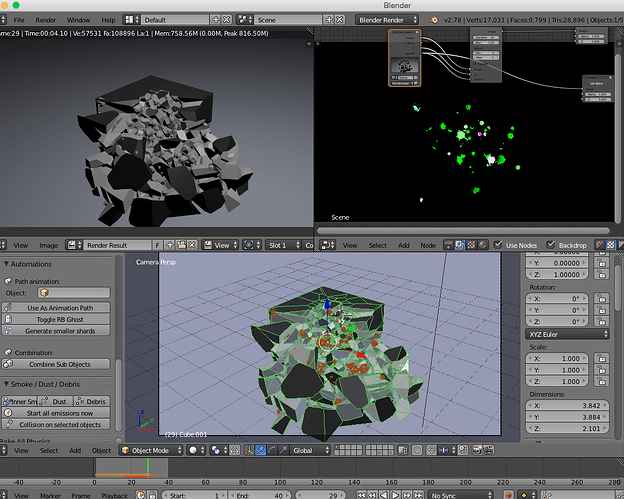Click the current frame 29 field
The width and height of the screenshot is (624, 499).
click(x=320, y=495)
